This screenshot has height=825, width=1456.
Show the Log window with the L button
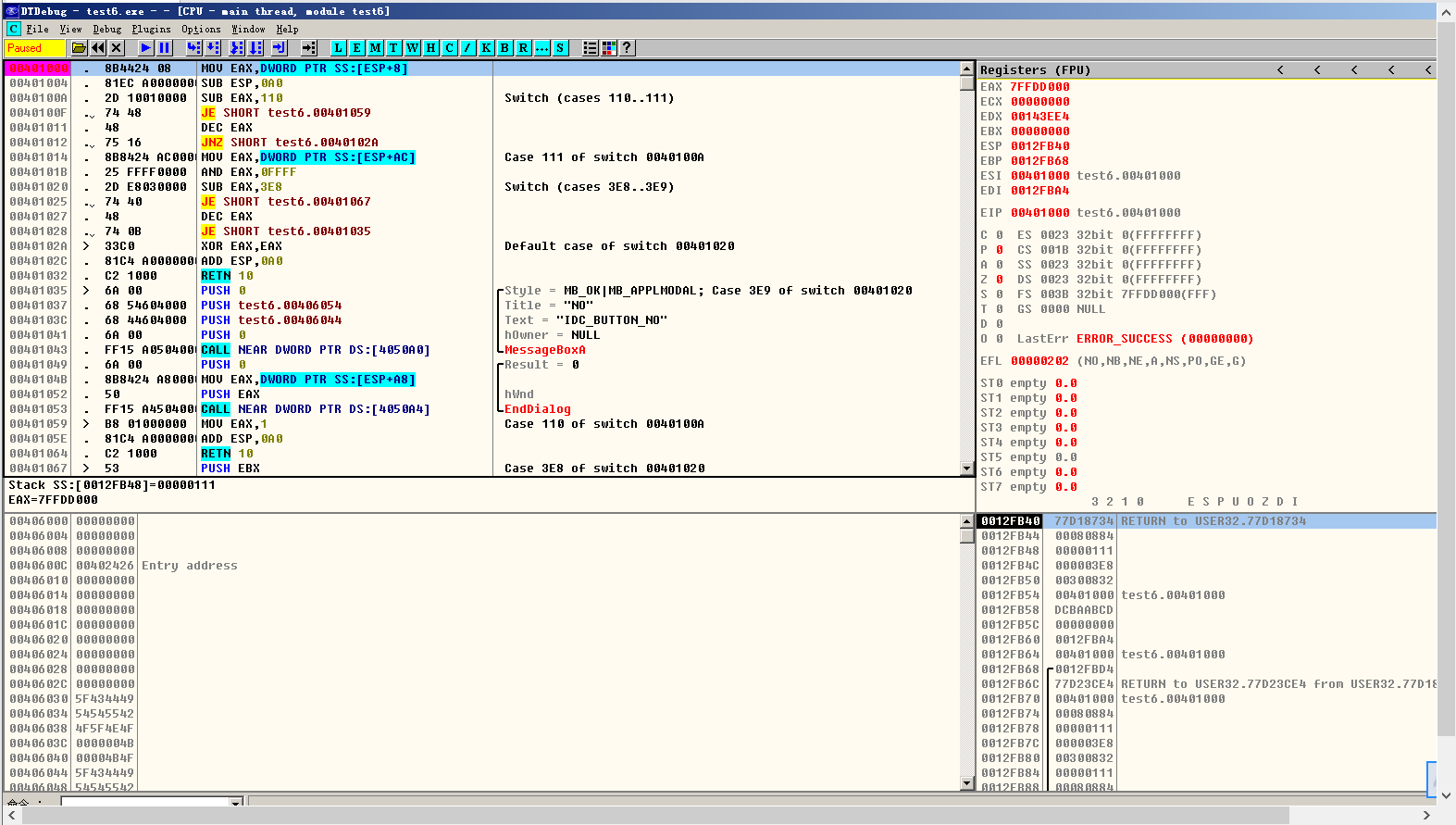pyautogui.click(x=338, y=48)
